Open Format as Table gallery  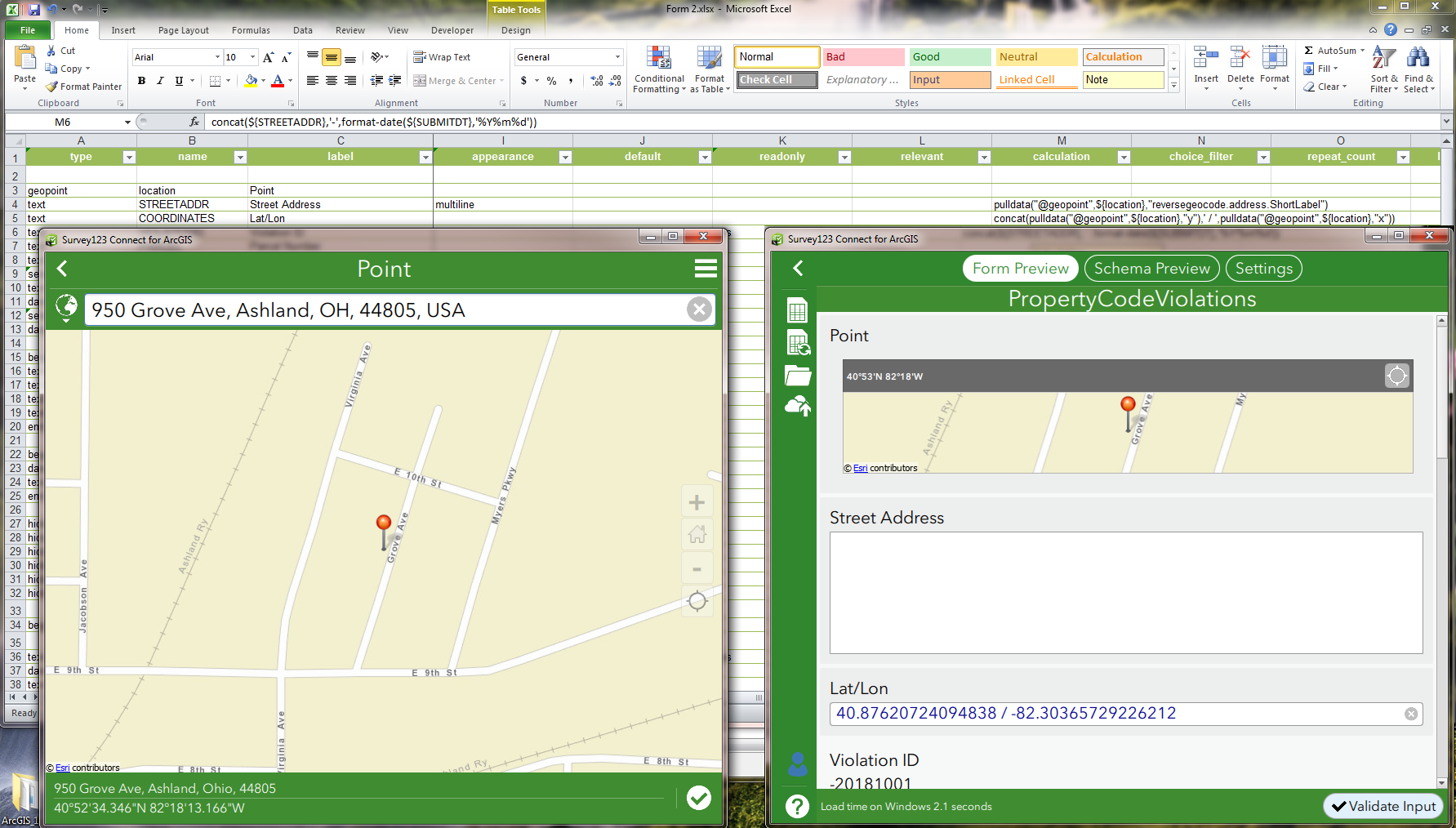[710, 70]
